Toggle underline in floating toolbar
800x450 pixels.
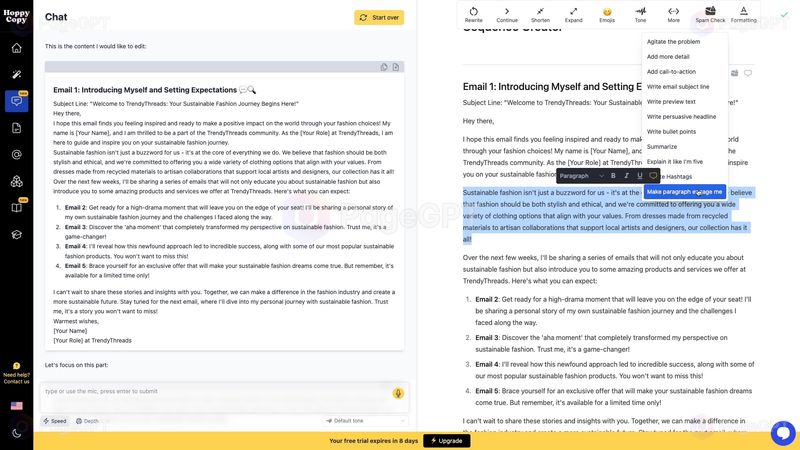click(x=640, y=176)
